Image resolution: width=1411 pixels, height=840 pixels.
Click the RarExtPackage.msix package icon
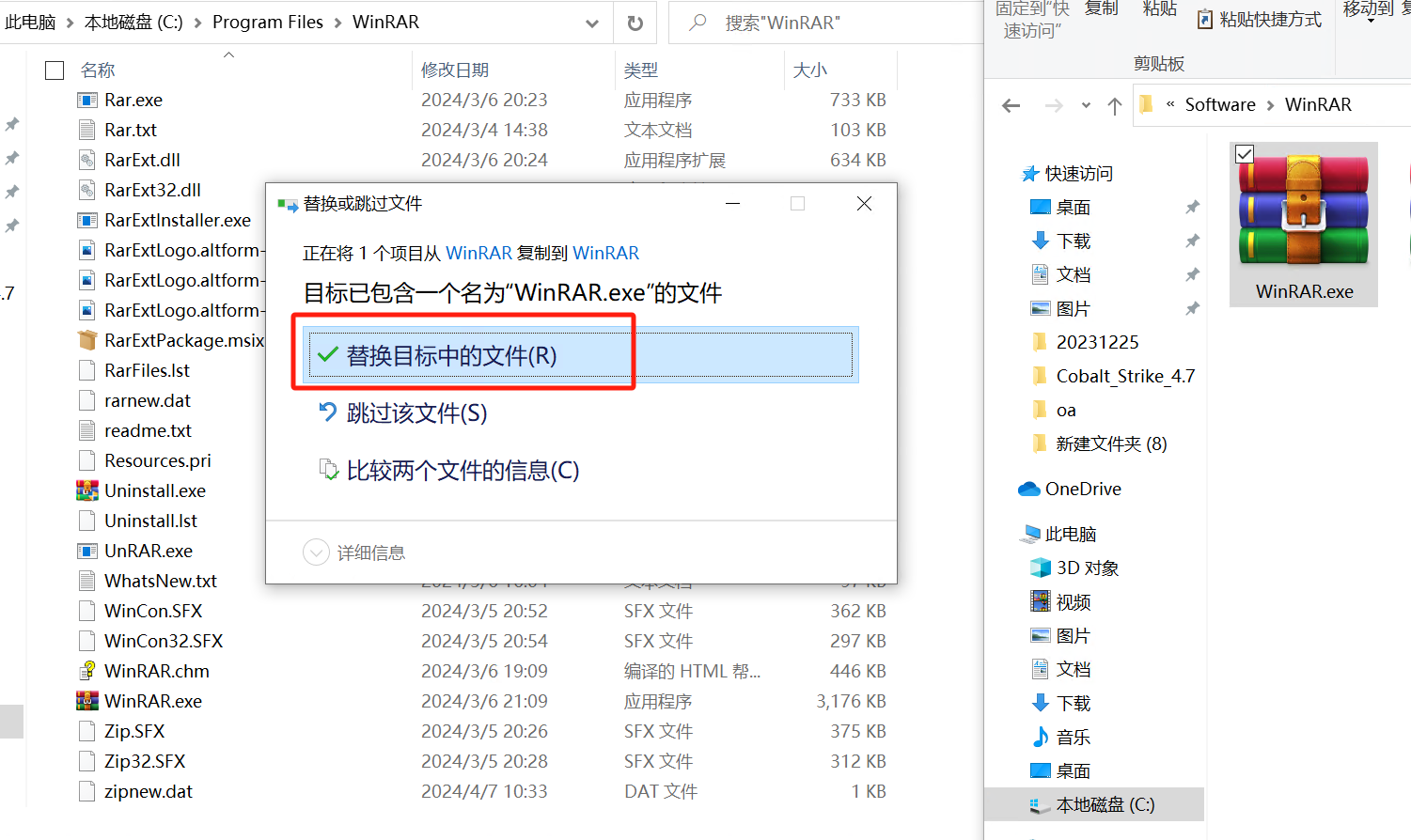point(87,340)
